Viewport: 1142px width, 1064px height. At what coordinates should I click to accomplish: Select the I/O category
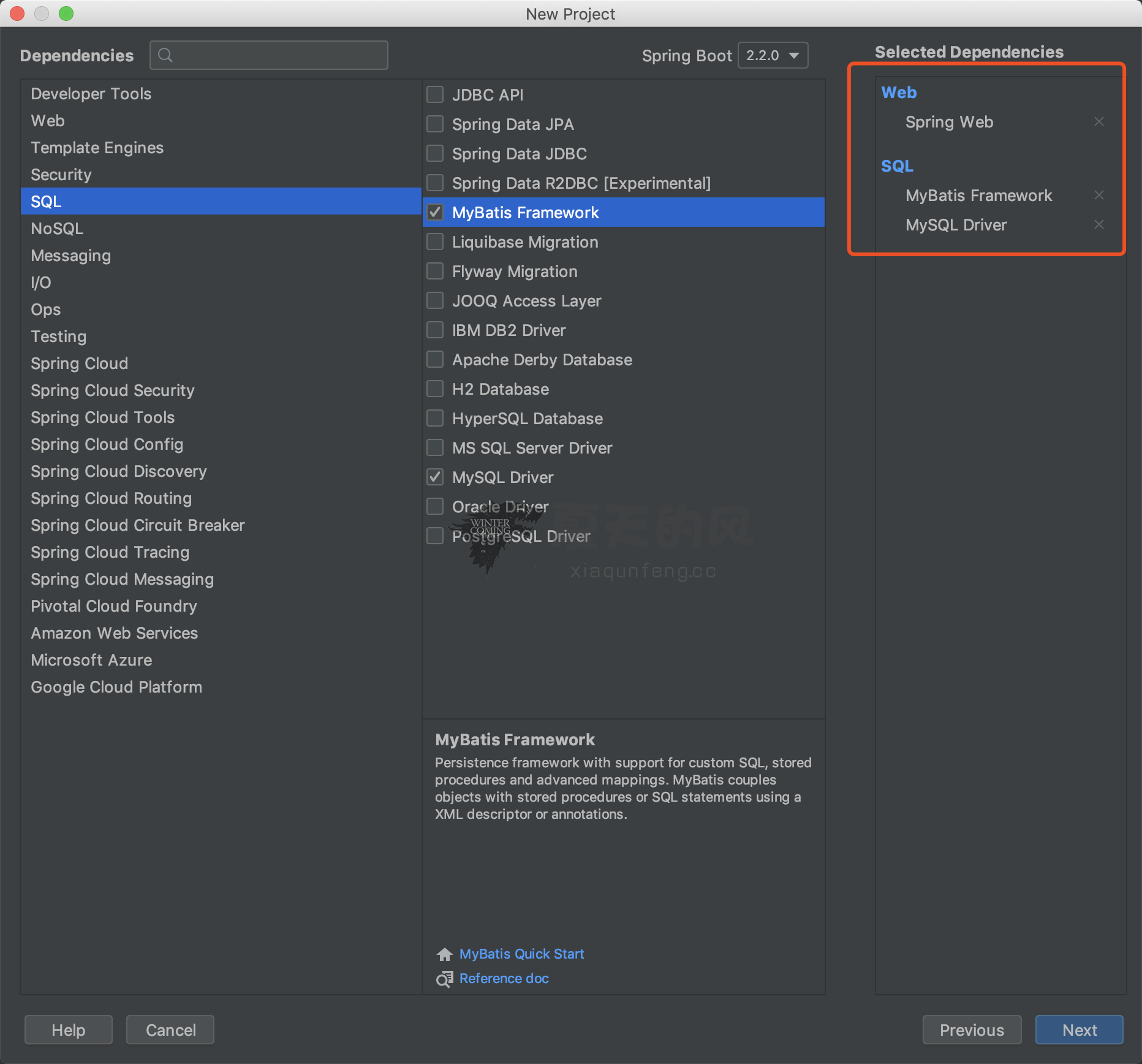(221, 283)
